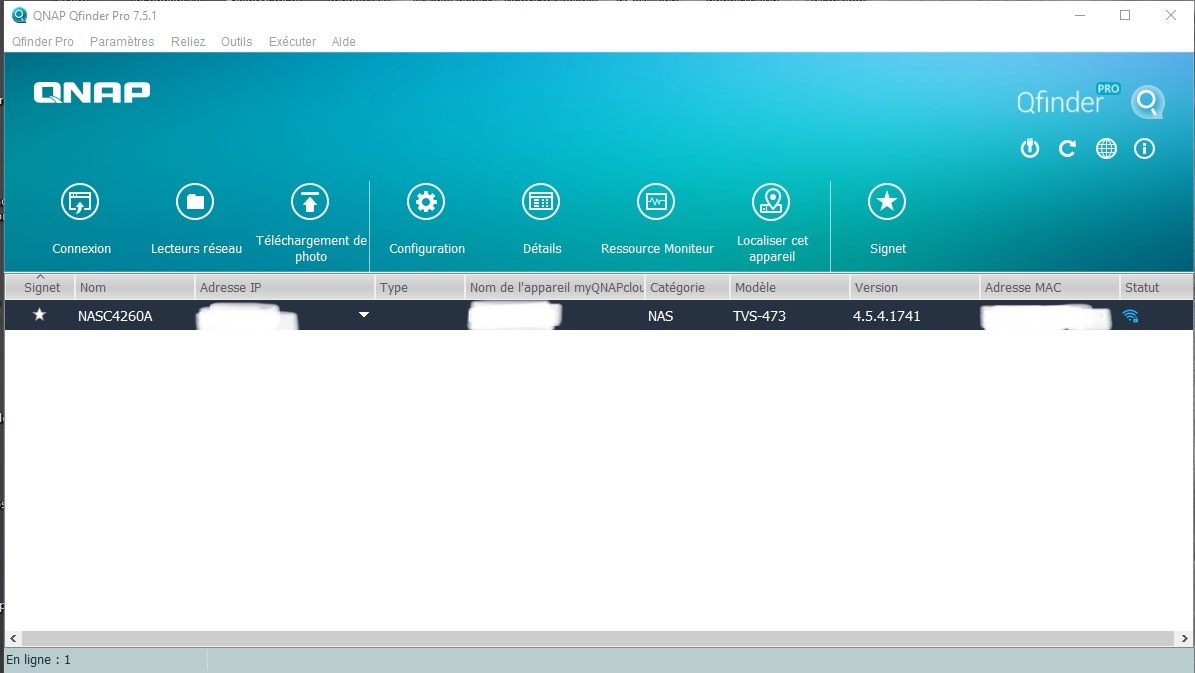The width and height of the screenshot is (1195, 673).
Task: Open the Outils menu
Action: 236,41
